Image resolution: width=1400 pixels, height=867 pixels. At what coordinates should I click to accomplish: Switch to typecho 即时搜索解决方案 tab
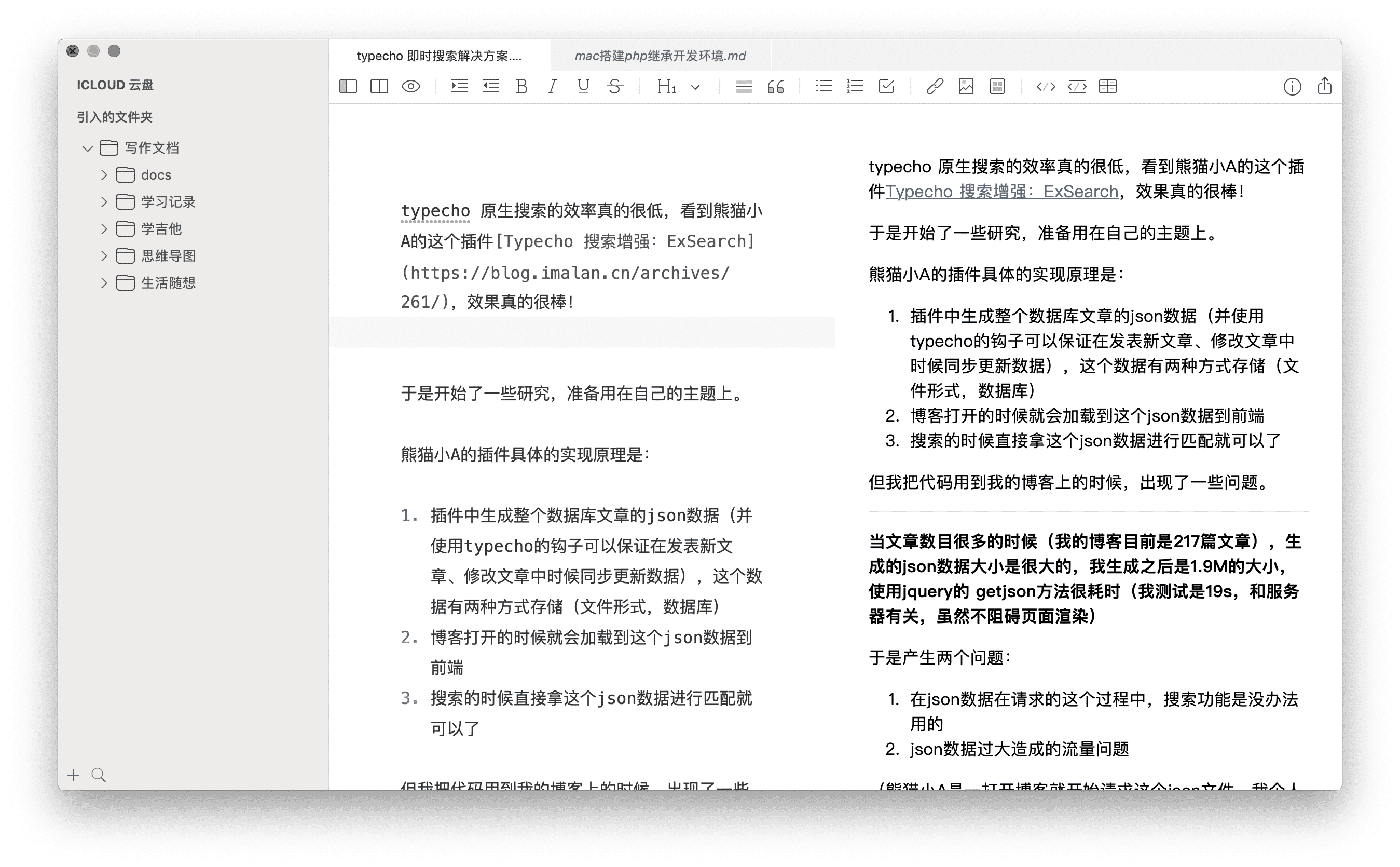point(440,56)
